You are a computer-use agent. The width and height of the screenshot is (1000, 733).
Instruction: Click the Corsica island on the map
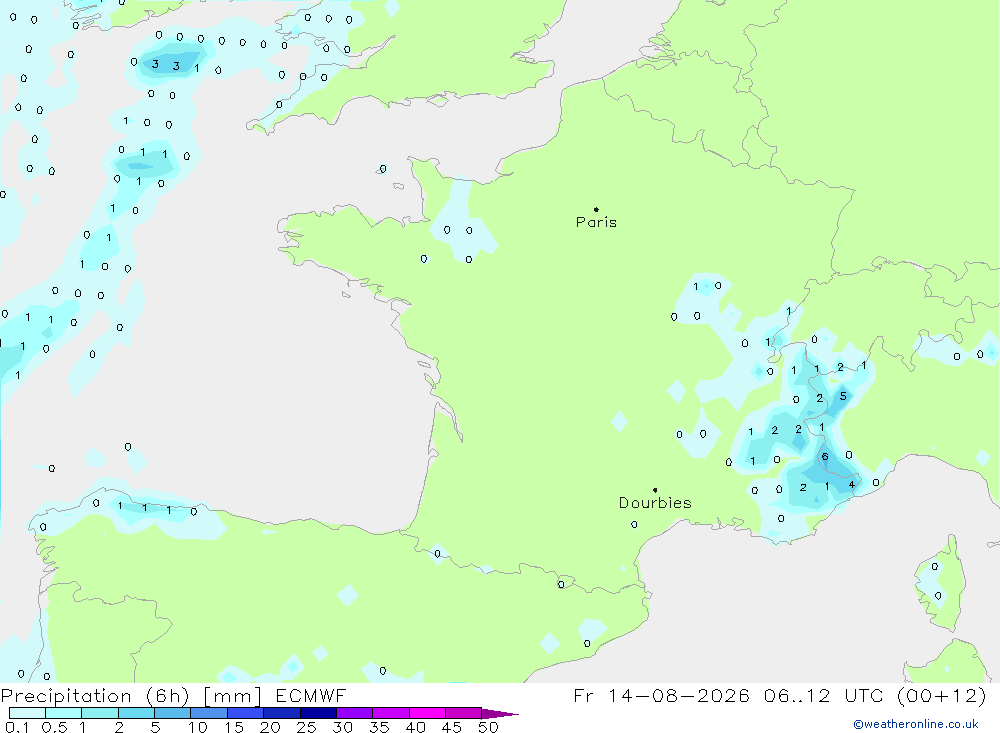click(938, 584)
